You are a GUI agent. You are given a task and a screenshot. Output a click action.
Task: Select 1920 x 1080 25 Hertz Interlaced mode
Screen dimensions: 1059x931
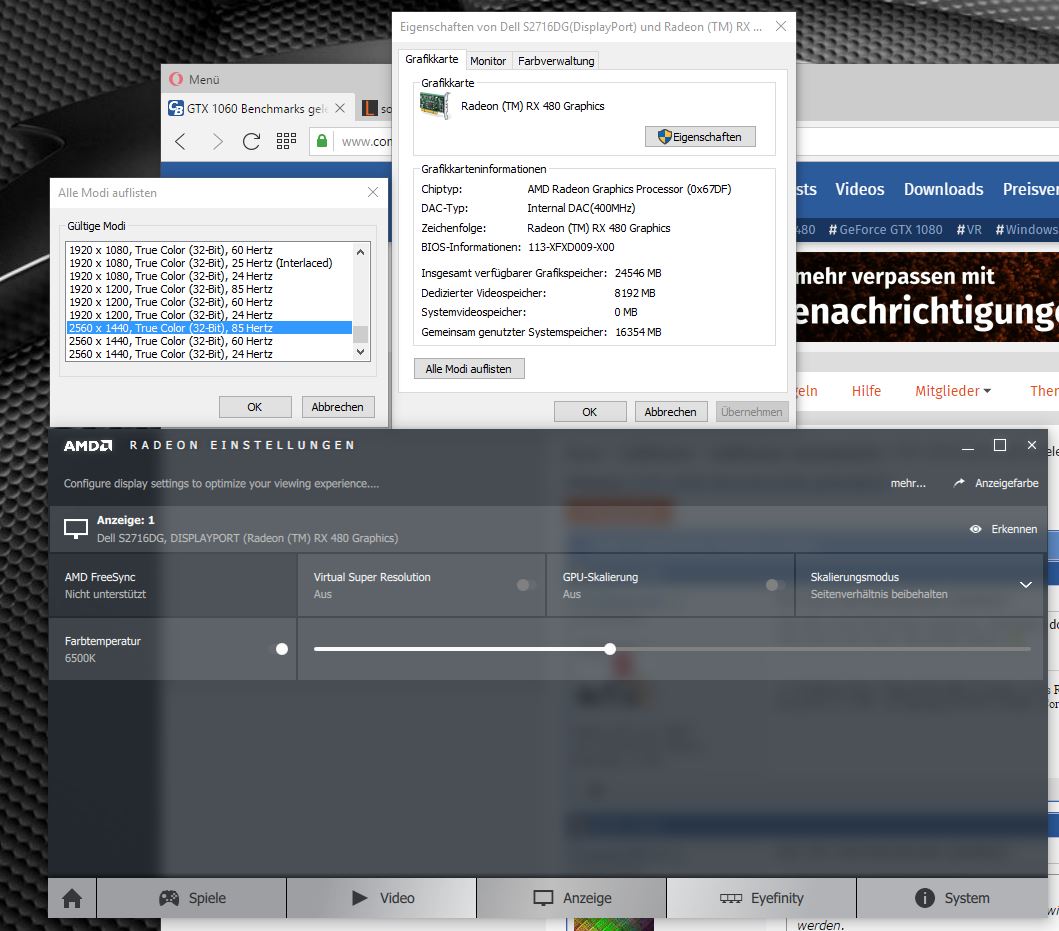(x=209, y=263)
